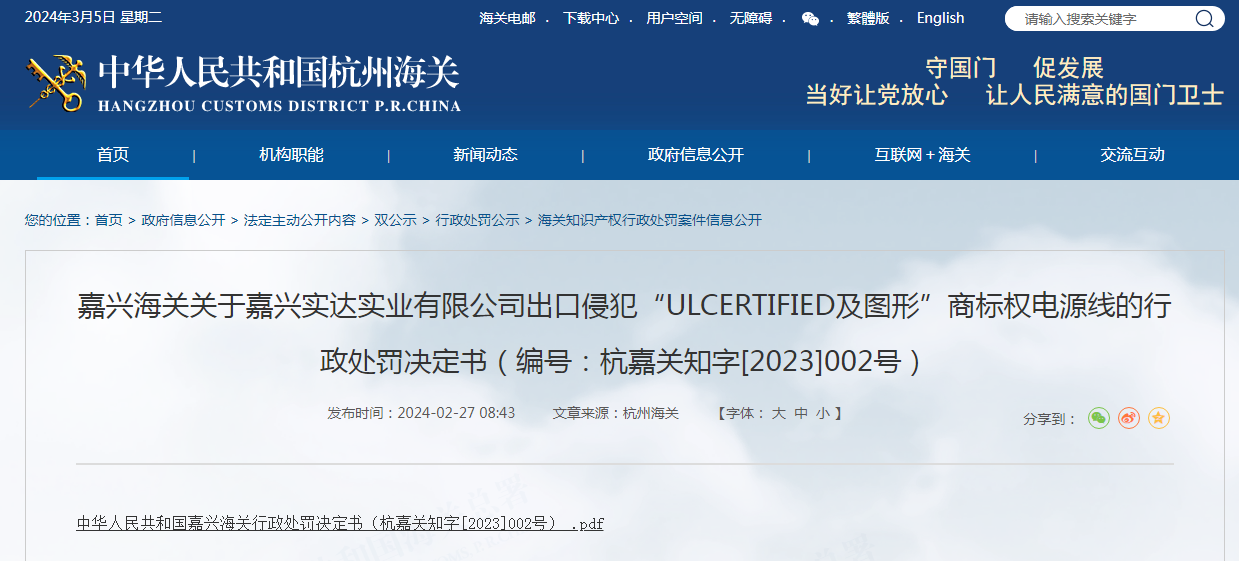Open the 互联网+海关 menu
1239x561 pixels.
(x=922, y=155)
